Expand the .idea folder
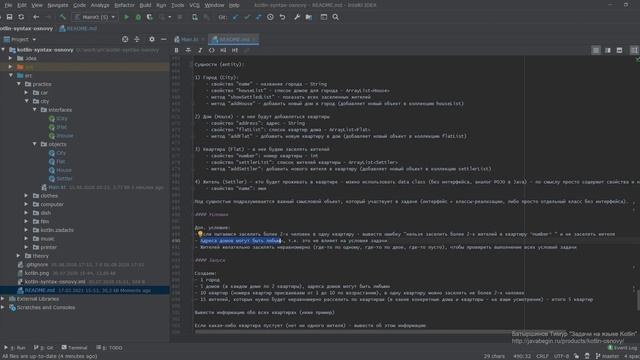Image resolution: width=640 pixels, height=360 pixels. (x=11, y=58)
